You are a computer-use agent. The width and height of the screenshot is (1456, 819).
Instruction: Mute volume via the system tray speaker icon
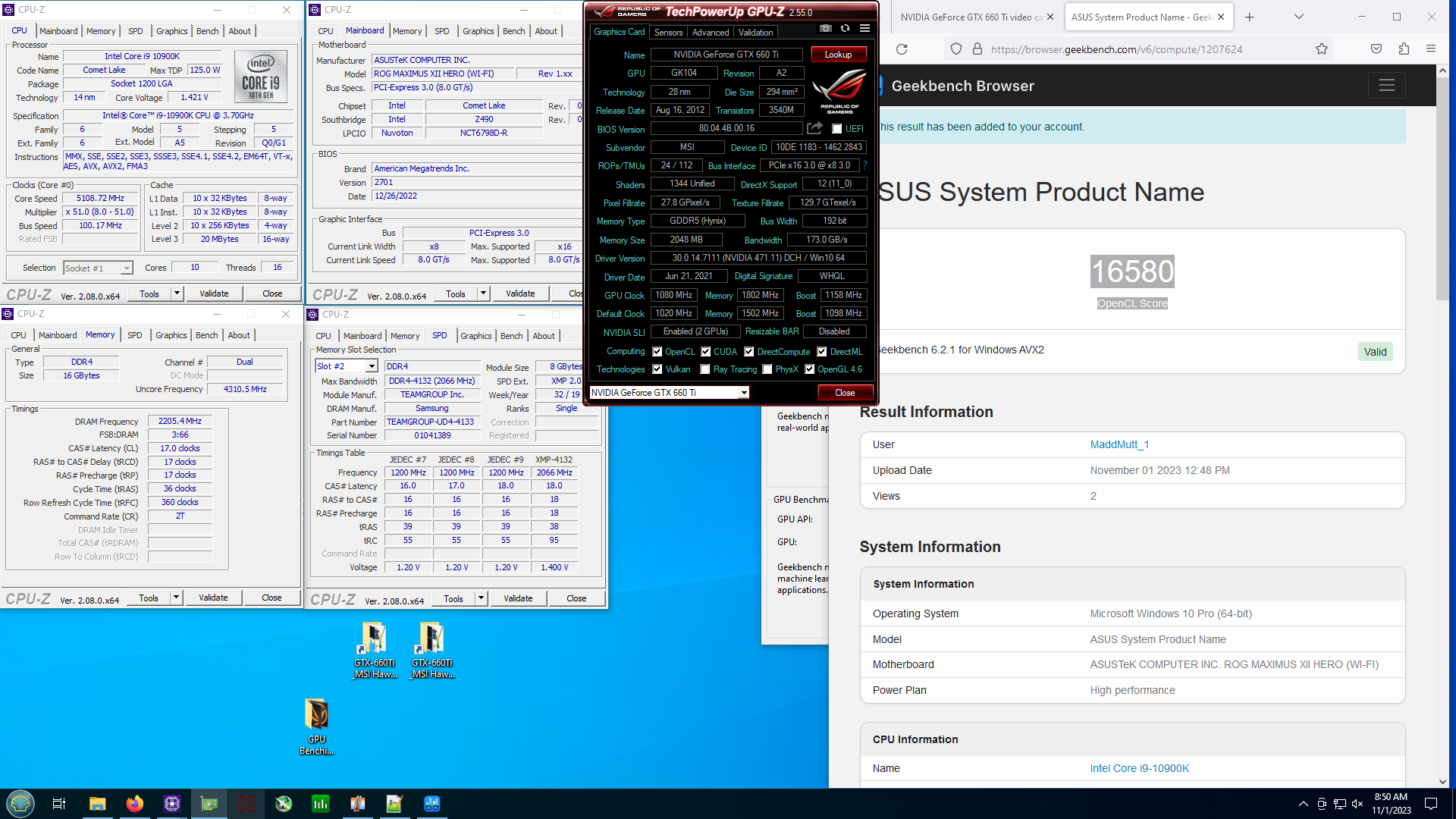(1357, 804)
